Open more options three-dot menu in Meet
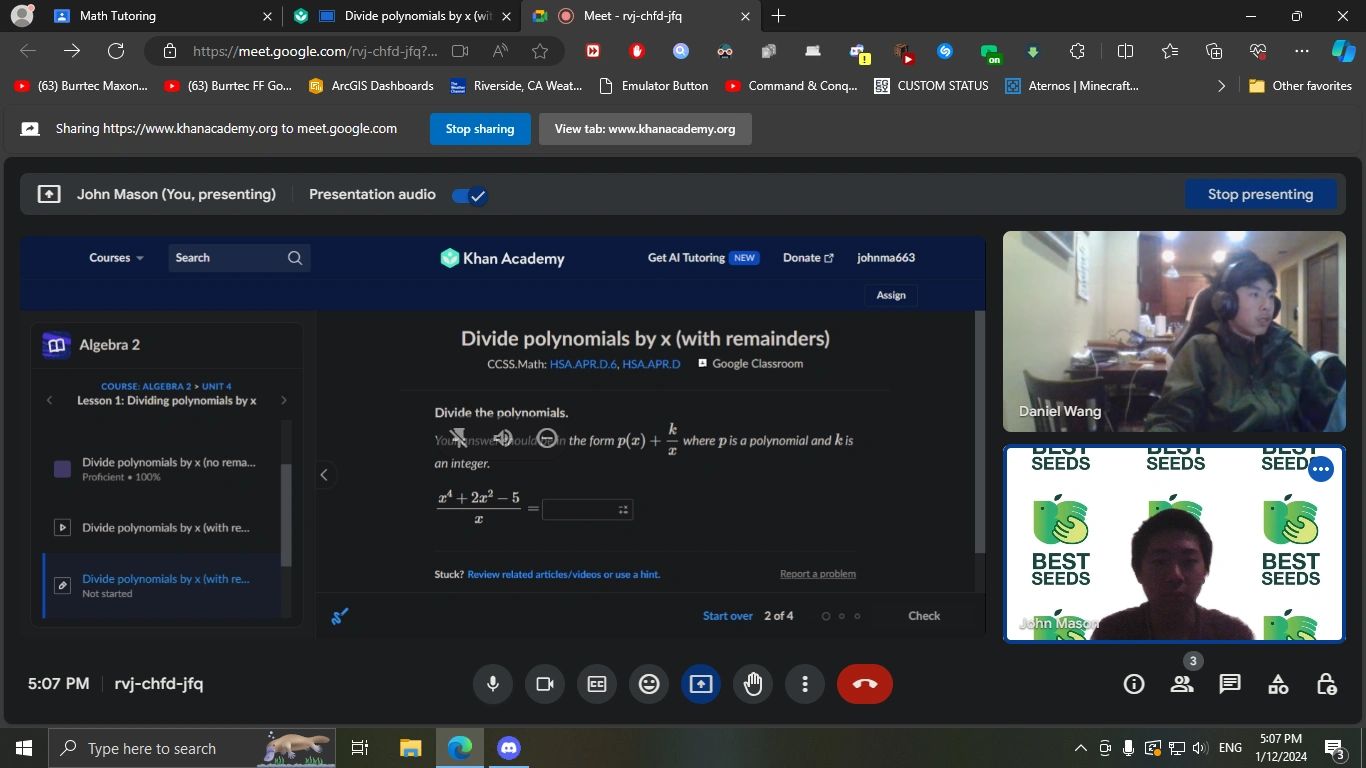 tap(805, 684)
